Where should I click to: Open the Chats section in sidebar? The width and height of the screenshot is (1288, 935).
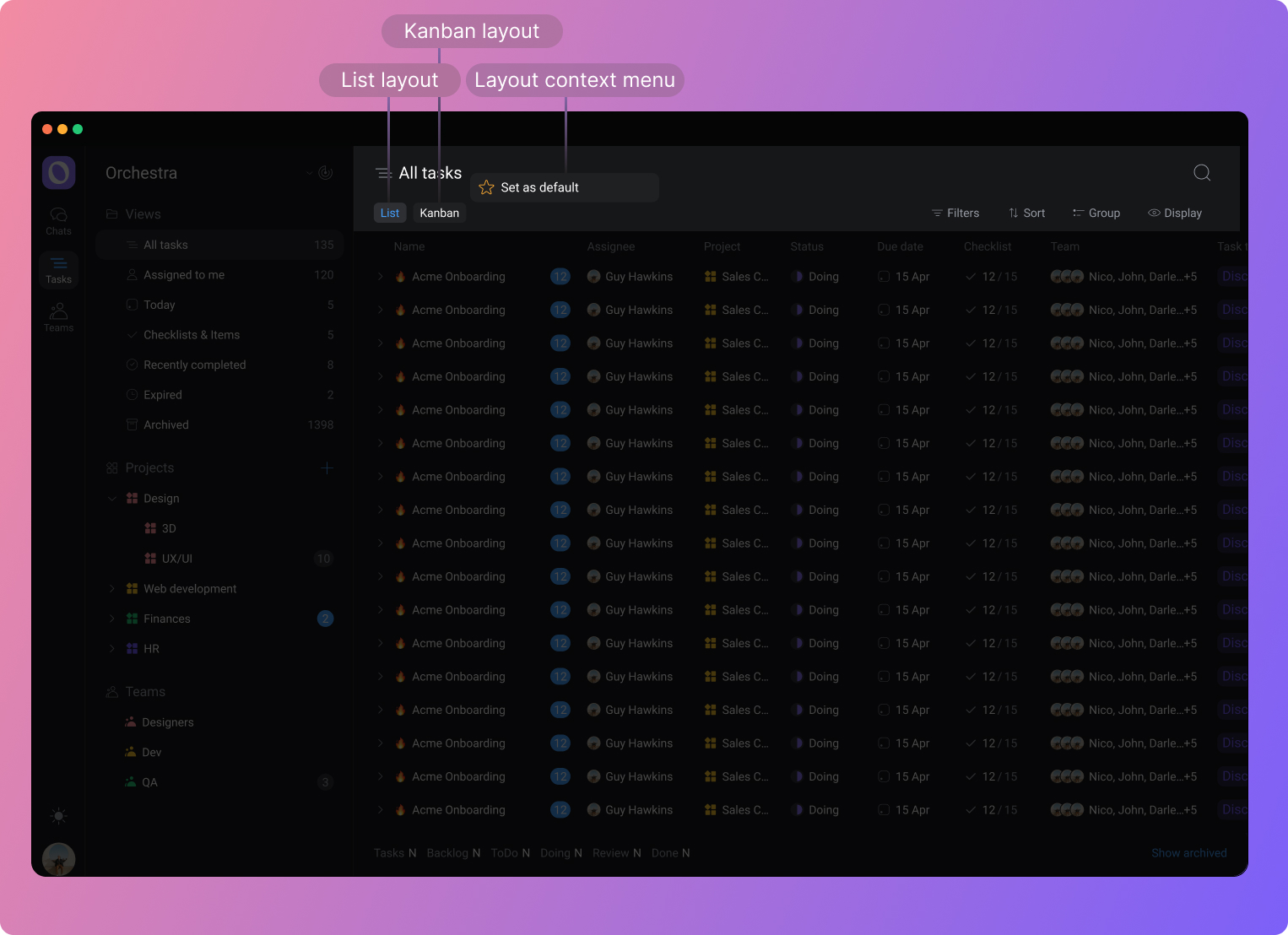(58, 221)
